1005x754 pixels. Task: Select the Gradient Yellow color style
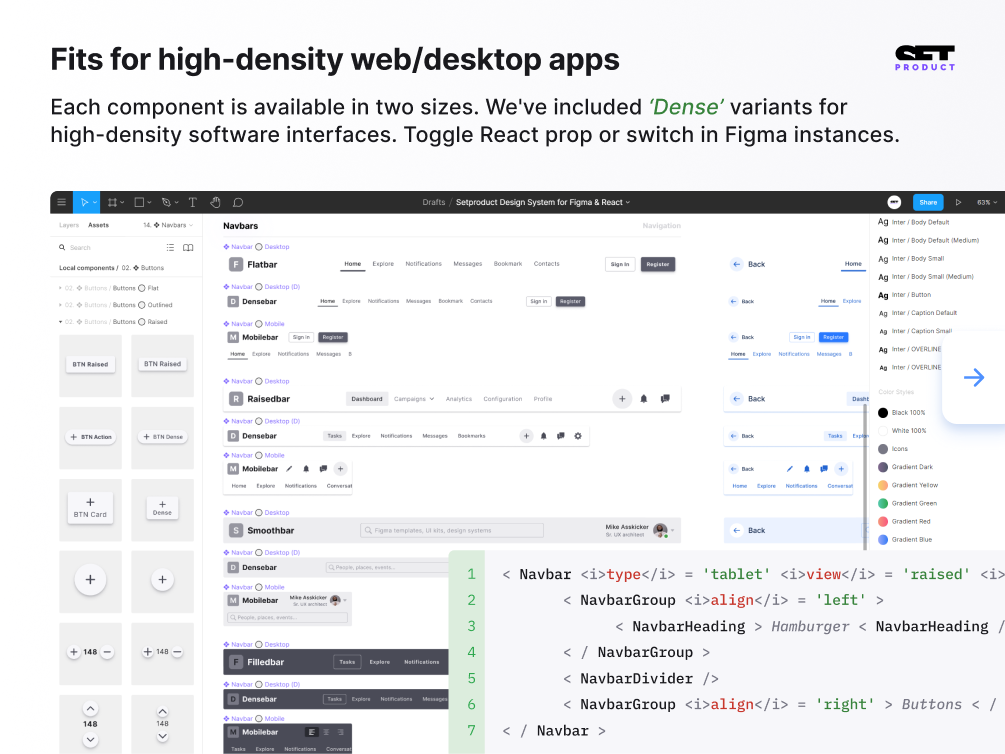(909, 485)
